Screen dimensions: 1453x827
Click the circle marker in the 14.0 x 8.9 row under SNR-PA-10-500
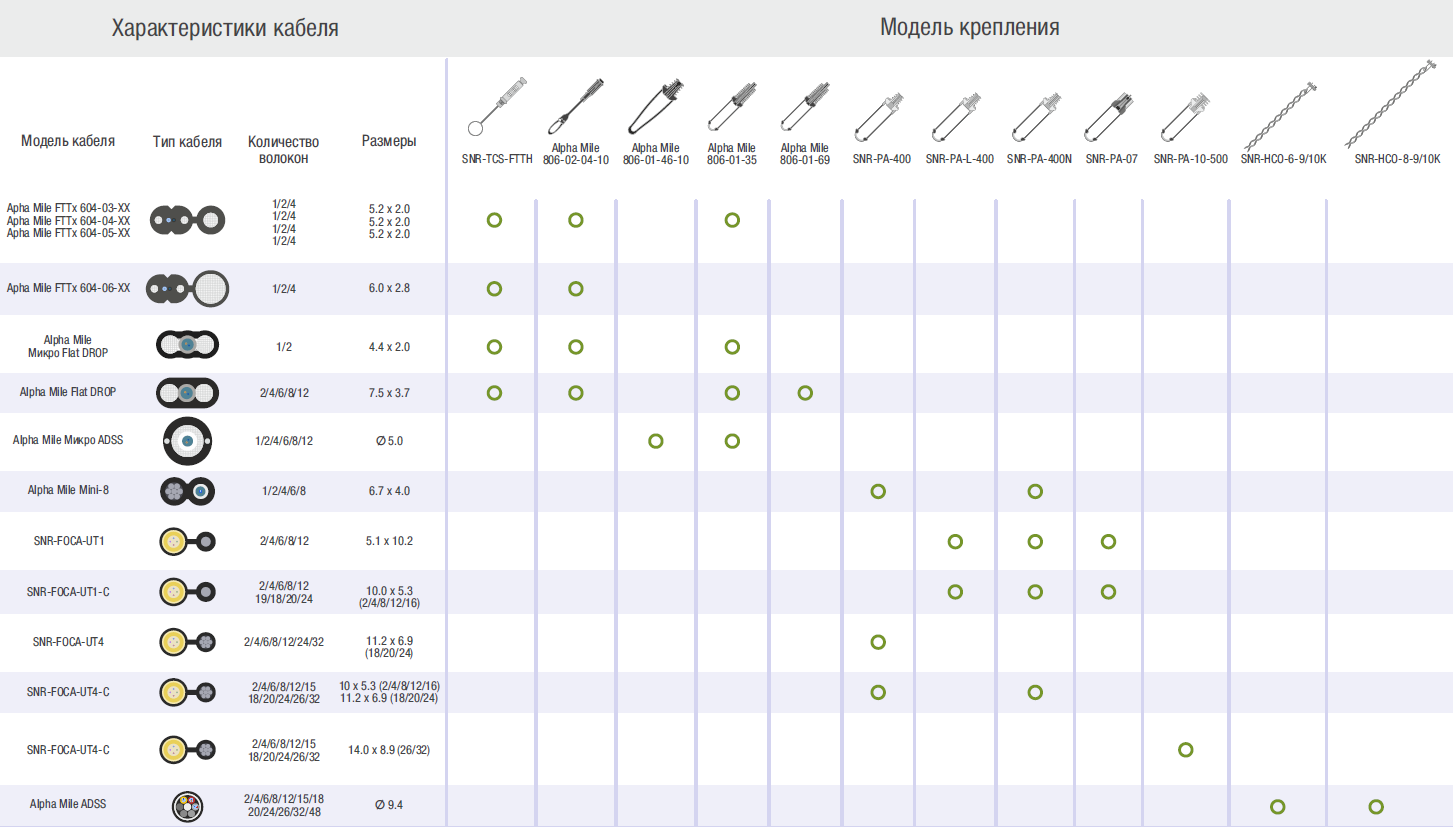1185,749
